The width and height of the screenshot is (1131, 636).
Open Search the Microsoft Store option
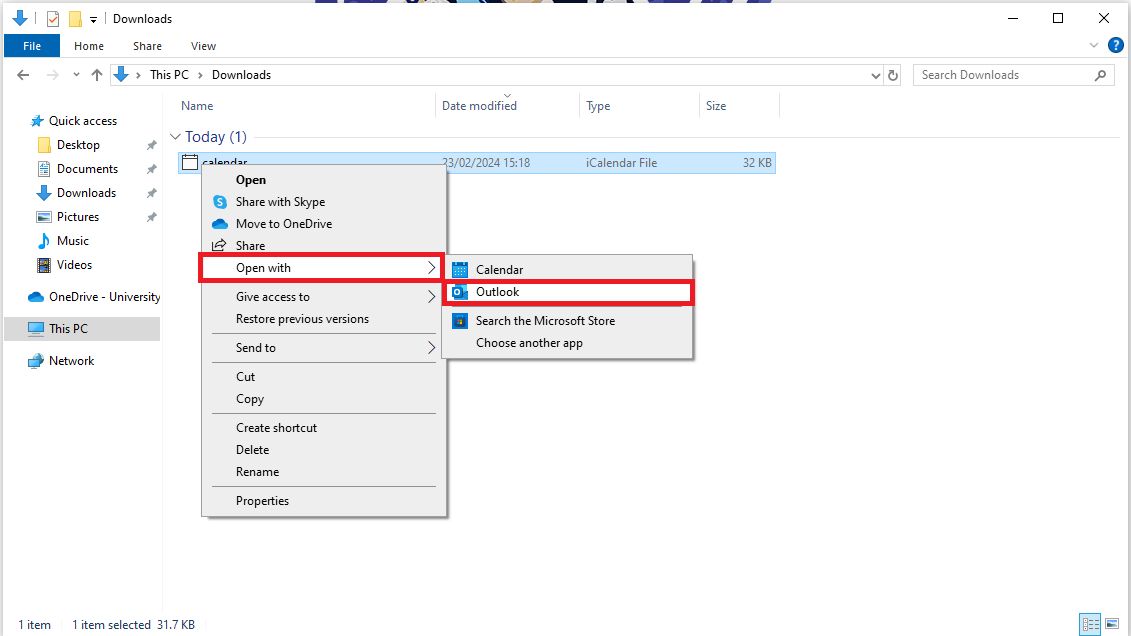coord(547,320)
